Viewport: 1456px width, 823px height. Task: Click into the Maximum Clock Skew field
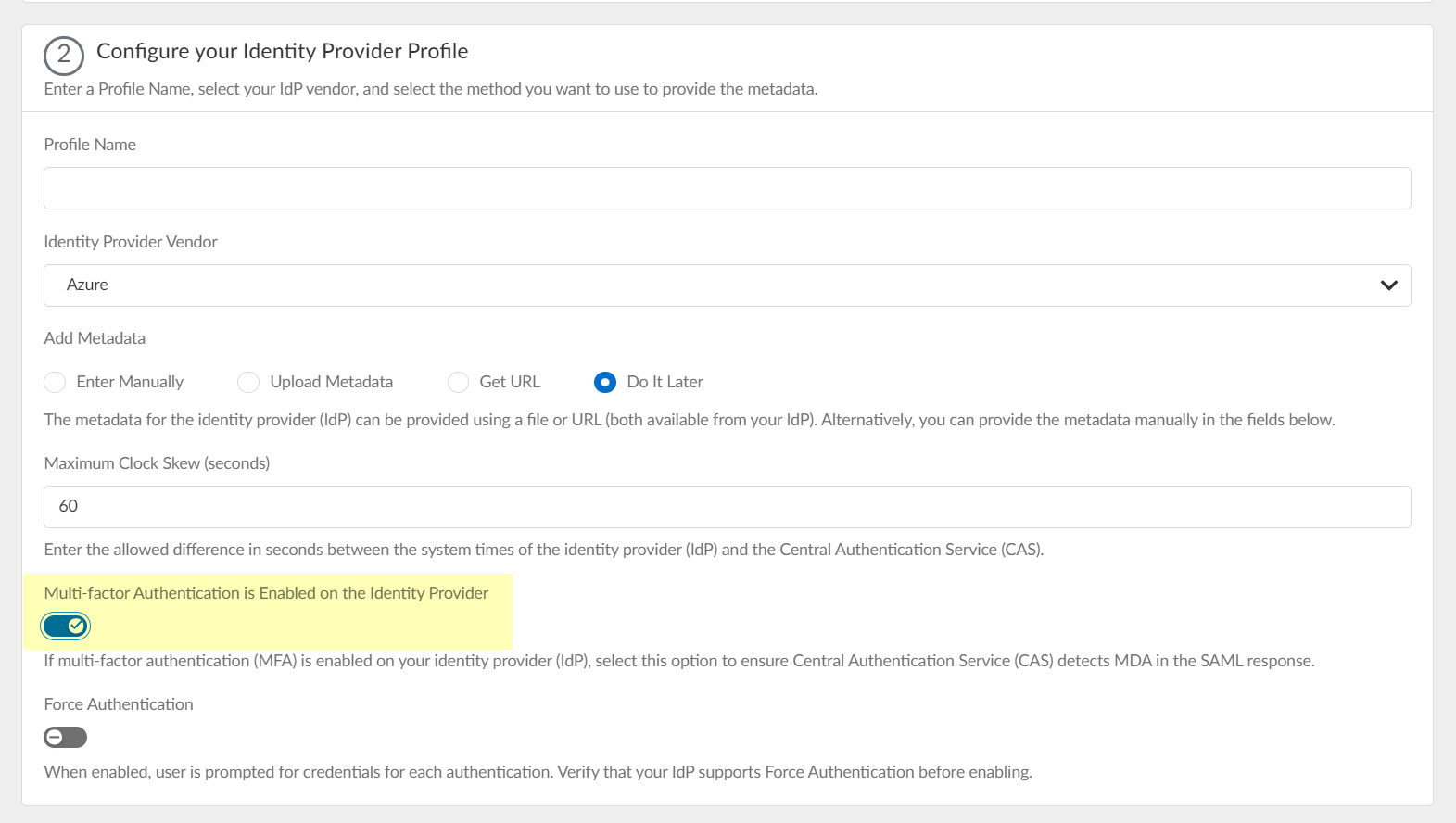click(x=727, y=507)
